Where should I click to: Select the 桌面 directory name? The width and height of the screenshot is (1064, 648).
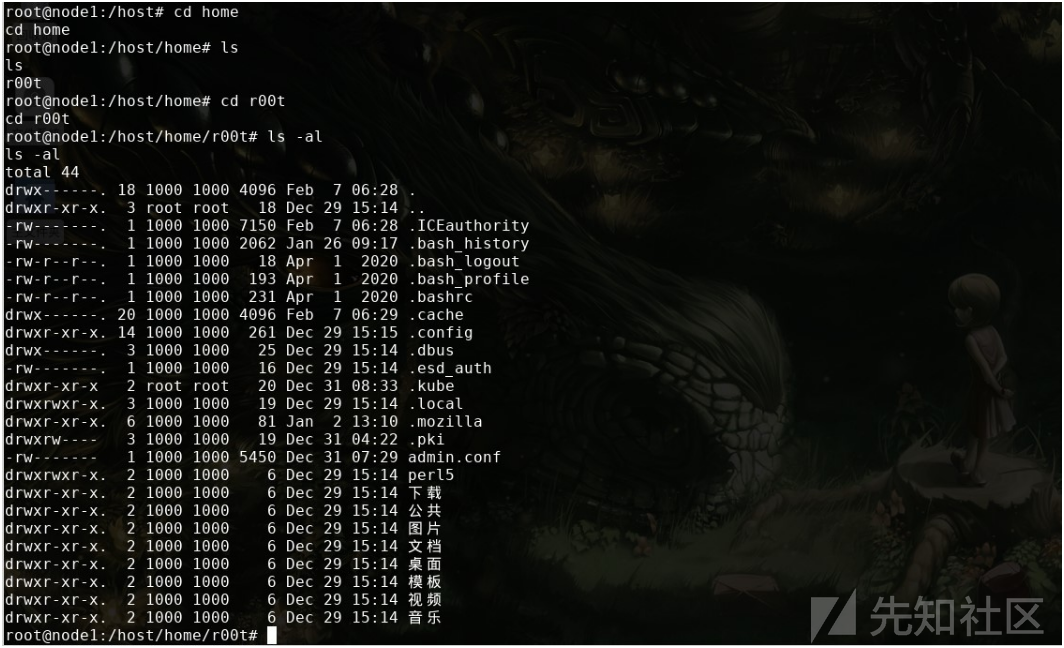(x=425, y=564)
